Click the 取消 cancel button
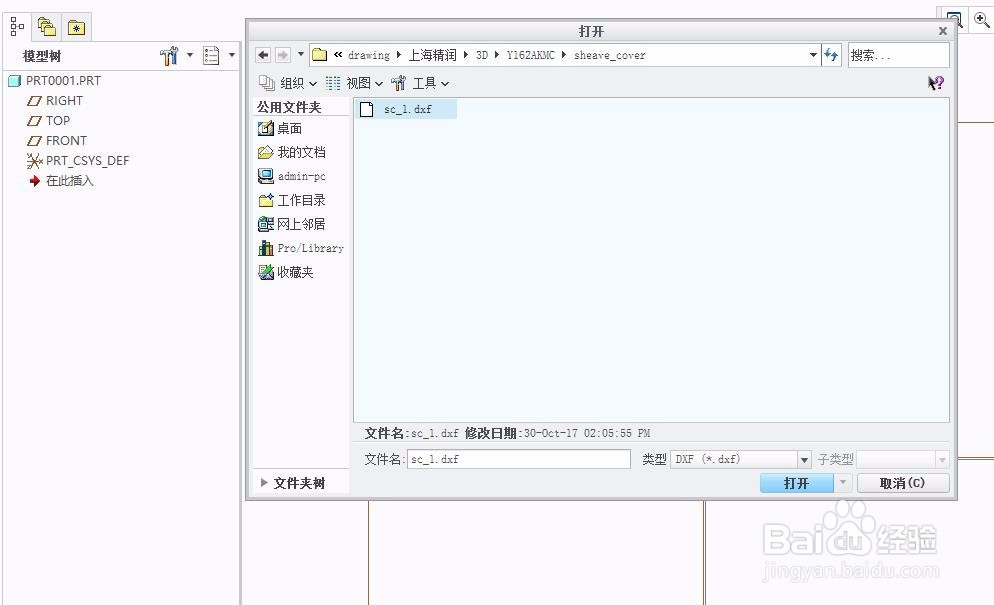Viewport: 994px width, 605px height. [x=901, y=483]
